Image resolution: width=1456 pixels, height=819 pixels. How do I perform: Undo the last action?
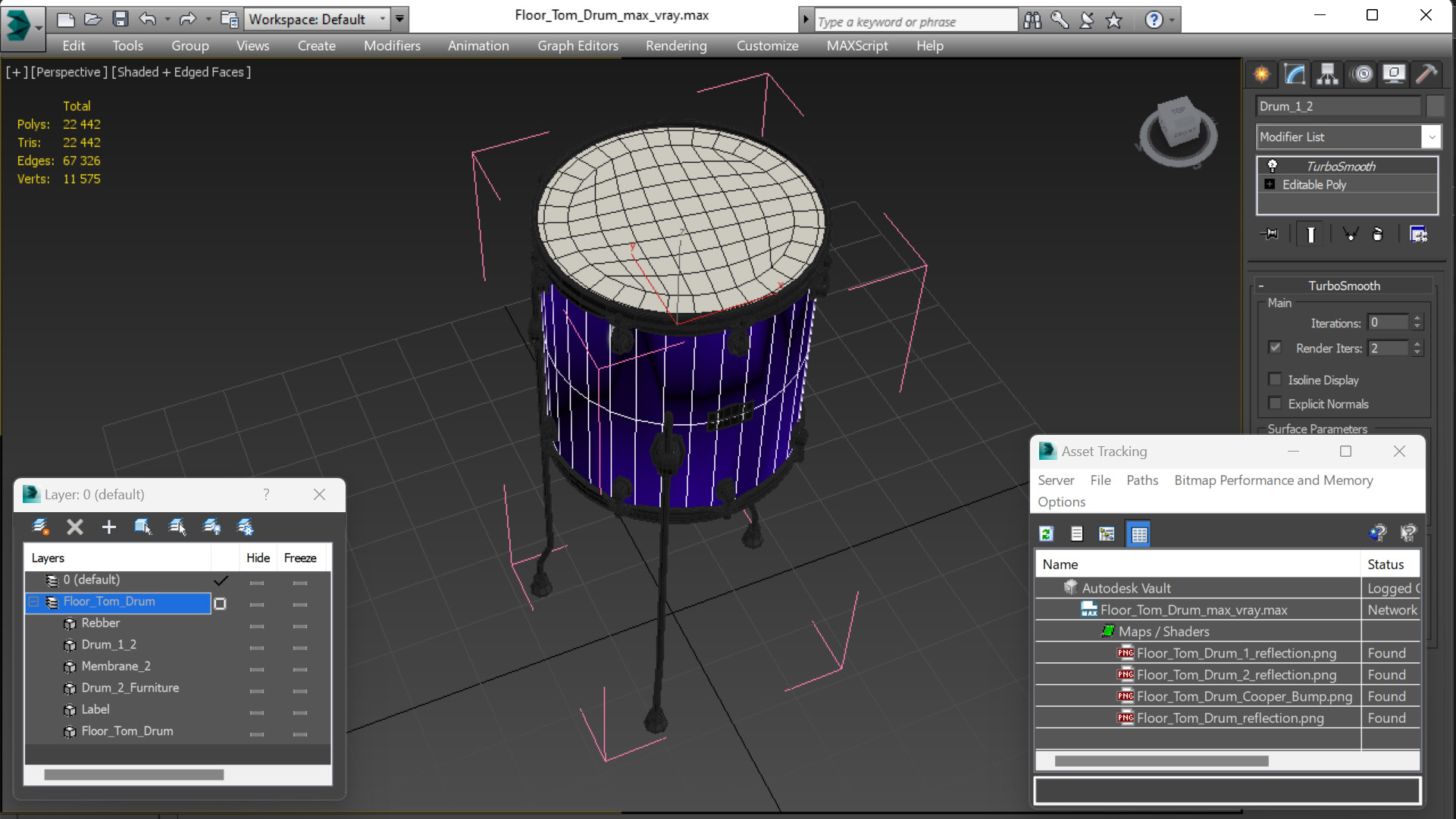tap(148, 19)
